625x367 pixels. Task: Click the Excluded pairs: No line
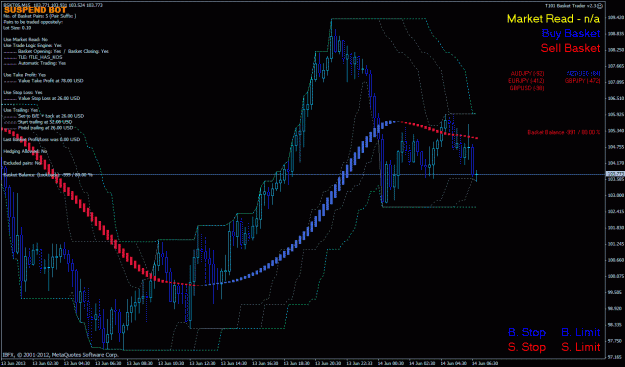[x=23, y=163]
